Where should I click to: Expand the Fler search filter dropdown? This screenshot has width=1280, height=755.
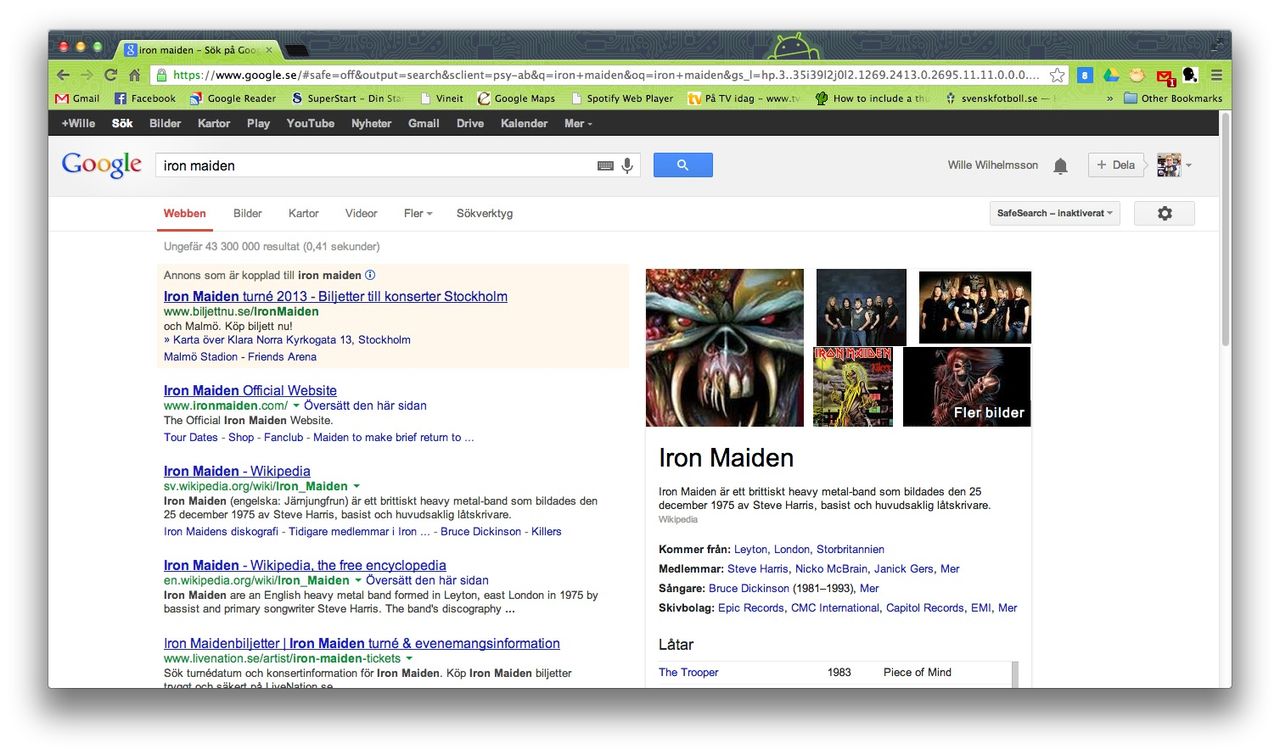pyautogui.click(x=418, y=213)
